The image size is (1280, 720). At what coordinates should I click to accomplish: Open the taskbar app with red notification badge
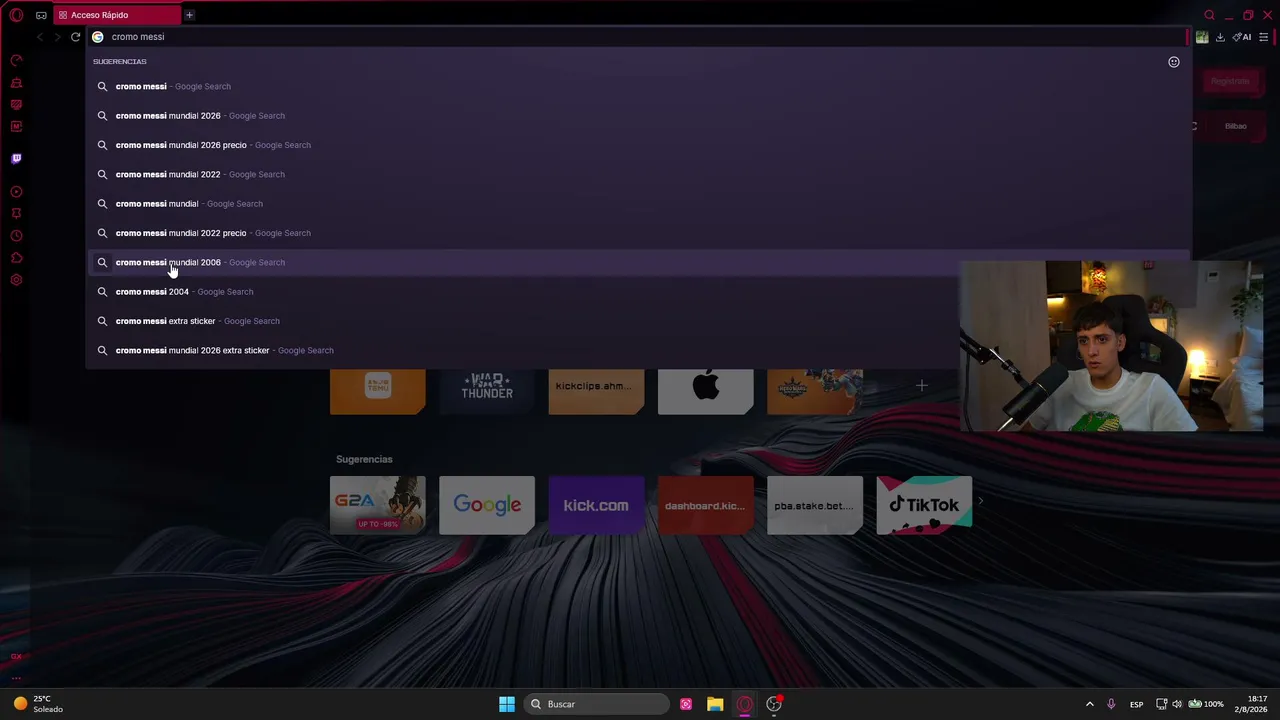coord(774,704)
